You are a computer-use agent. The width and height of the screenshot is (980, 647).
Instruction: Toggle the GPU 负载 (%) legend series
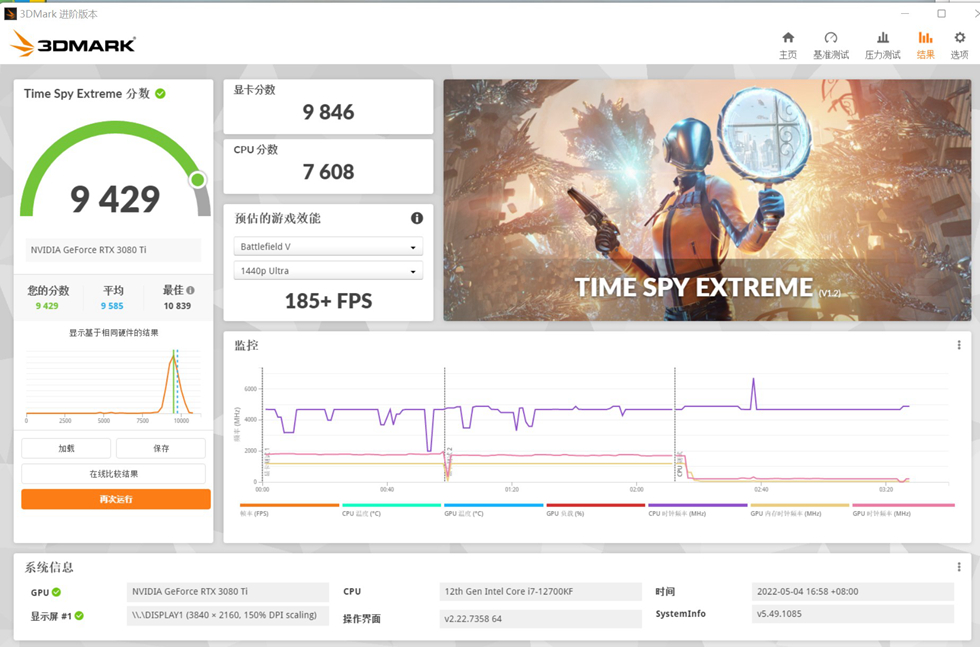596,510
